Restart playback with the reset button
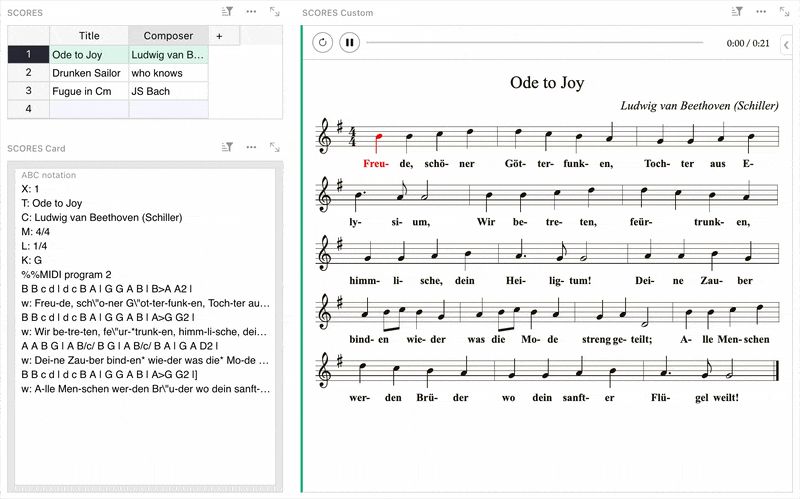Viewport: 800px width, 499px height. pos(322,42)
